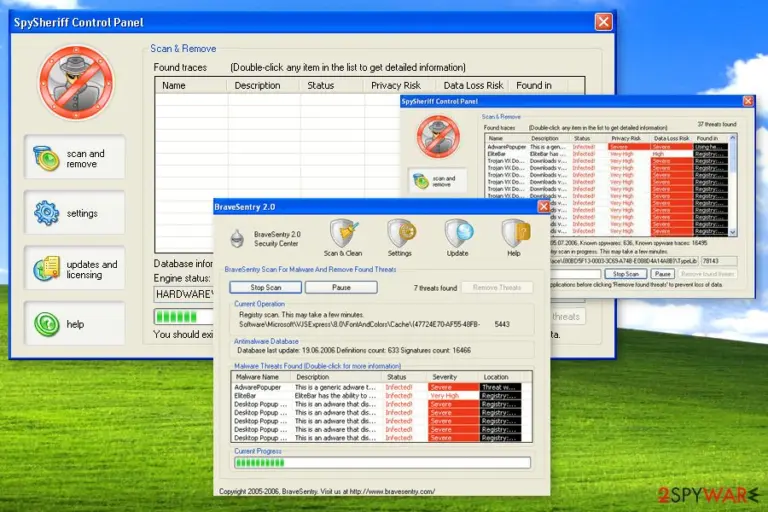The image size is (768, 512).
Task: Click the BraveSentry Settings shield icon
Action: 401,233
